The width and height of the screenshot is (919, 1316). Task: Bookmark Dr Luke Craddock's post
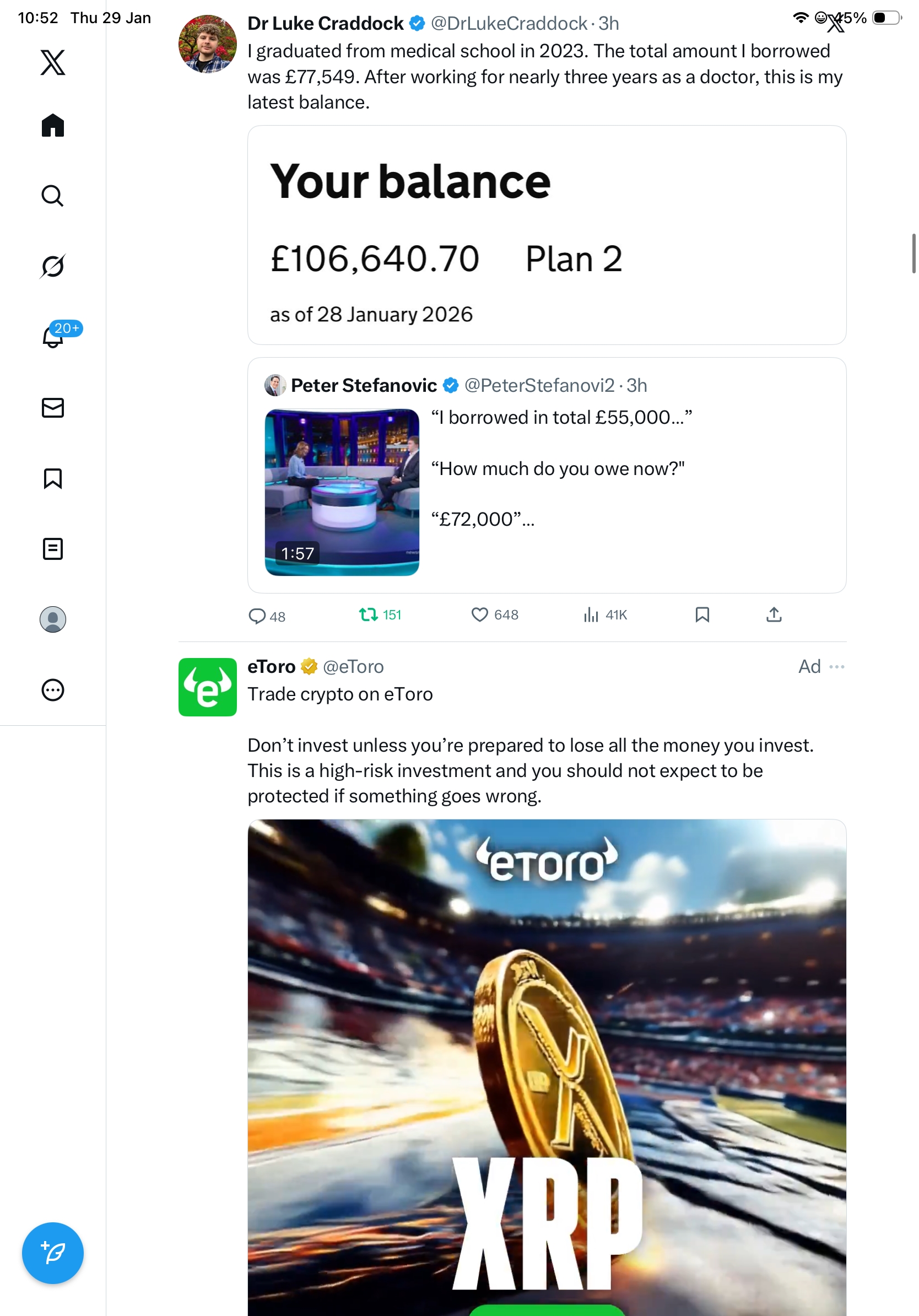click(702, 614)
